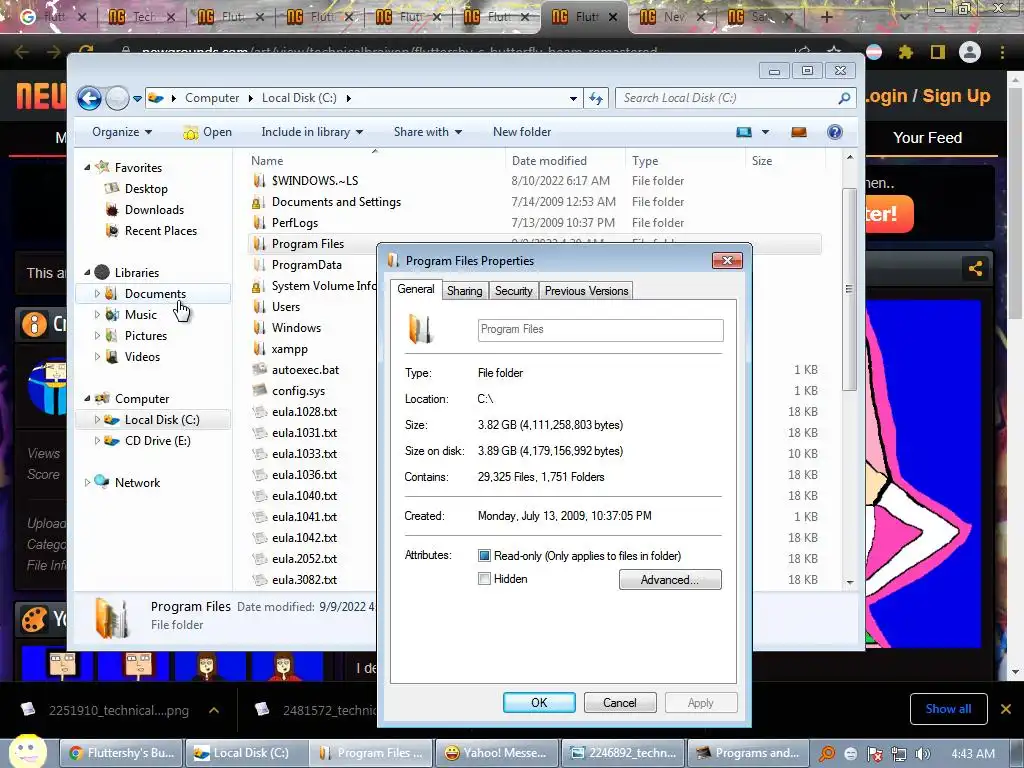Toggle the Read-only attribute checkbox
Screen dimensions: 1024x768
tap(484, 556)
